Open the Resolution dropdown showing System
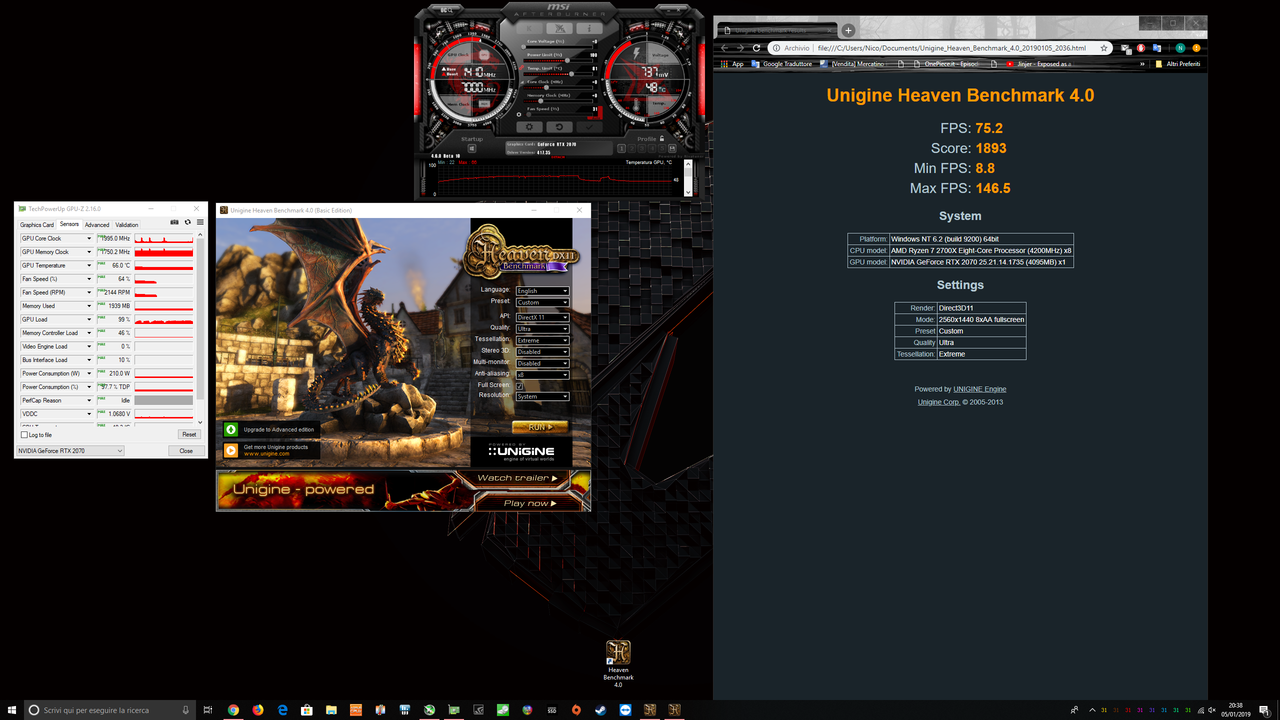 point(542,396)
